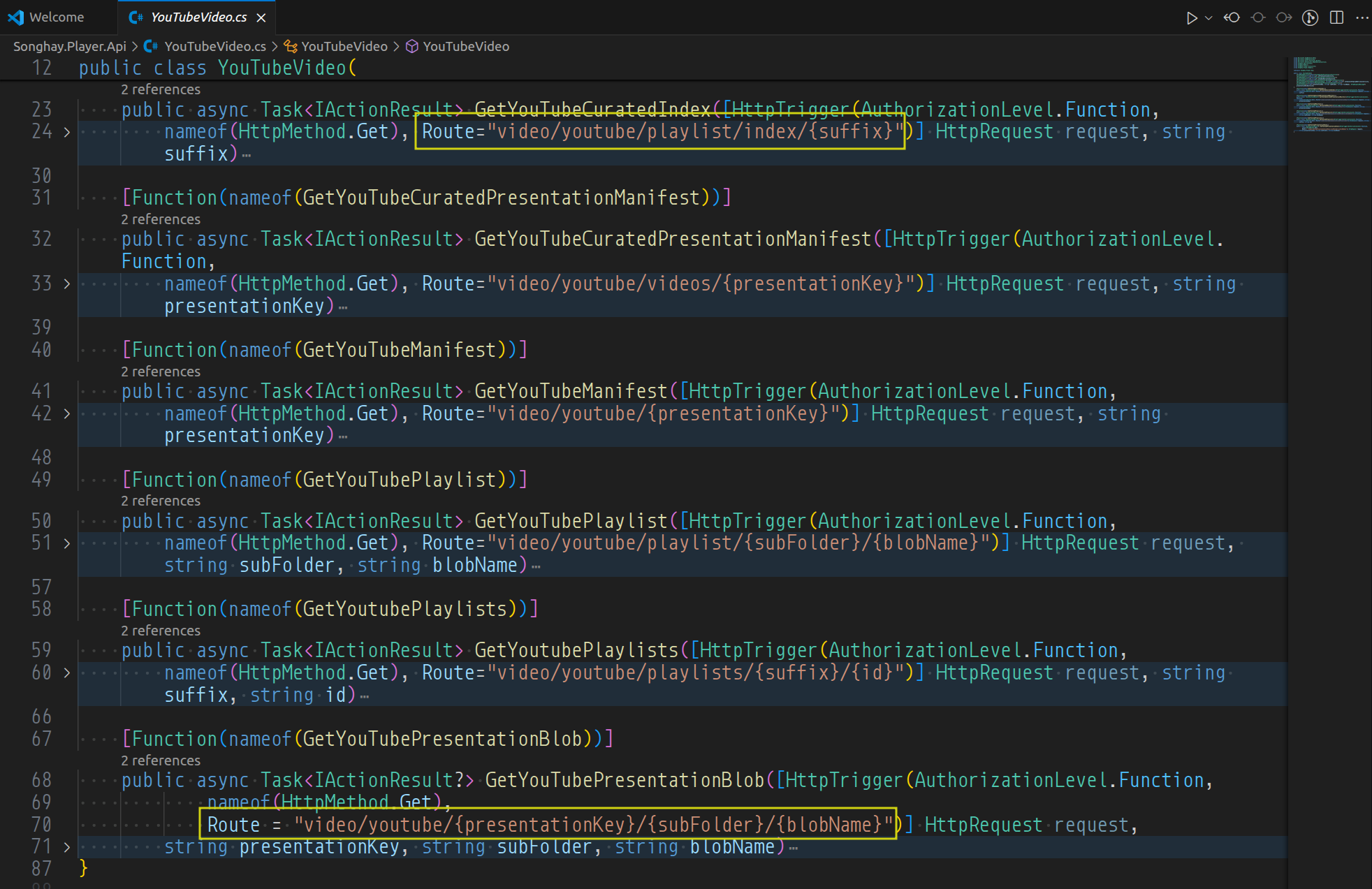Click GetYouTubeCuratedPresentationManifest in the Function attribute on line 31
Screen dimensions: 1372x889
[x=501, y=198]
